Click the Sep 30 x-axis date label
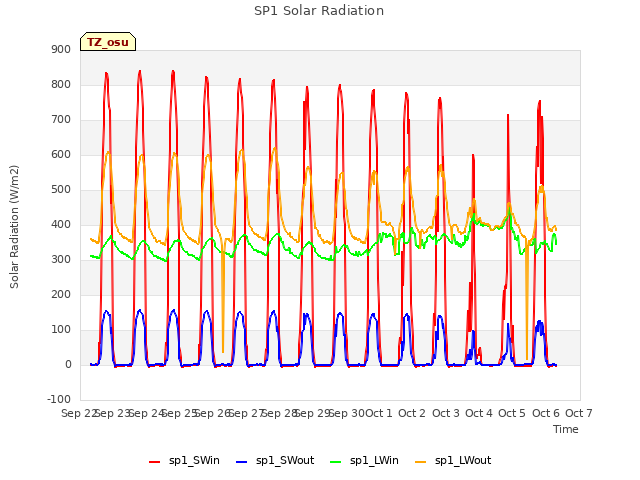 (347, 413)
